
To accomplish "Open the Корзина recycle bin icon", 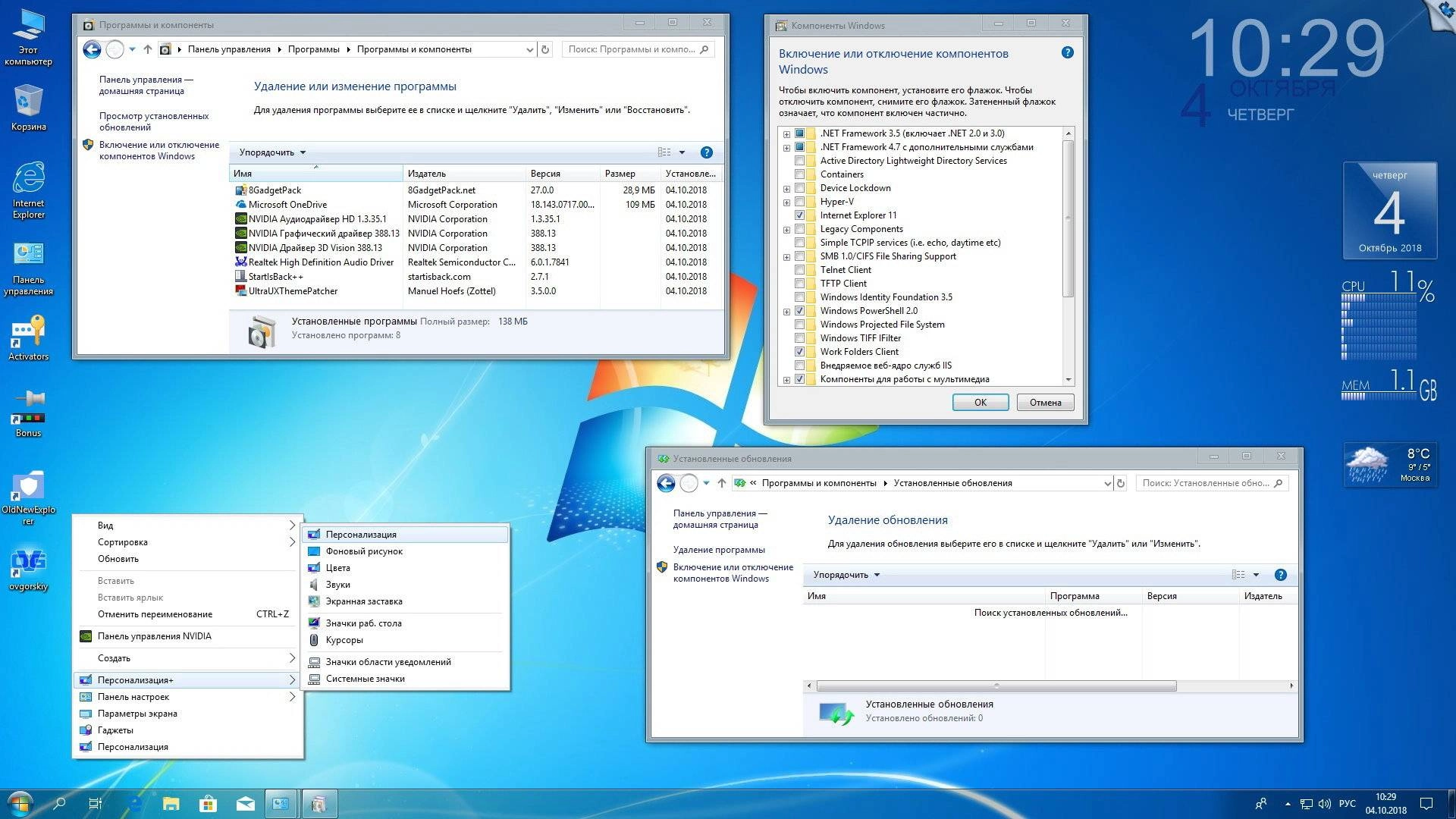I will 28,108.
